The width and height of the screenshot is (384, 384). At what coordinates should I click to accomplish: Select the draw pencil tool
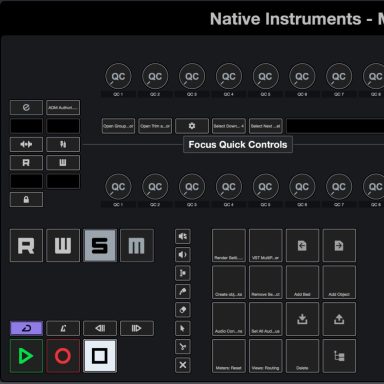click(183, 291)
